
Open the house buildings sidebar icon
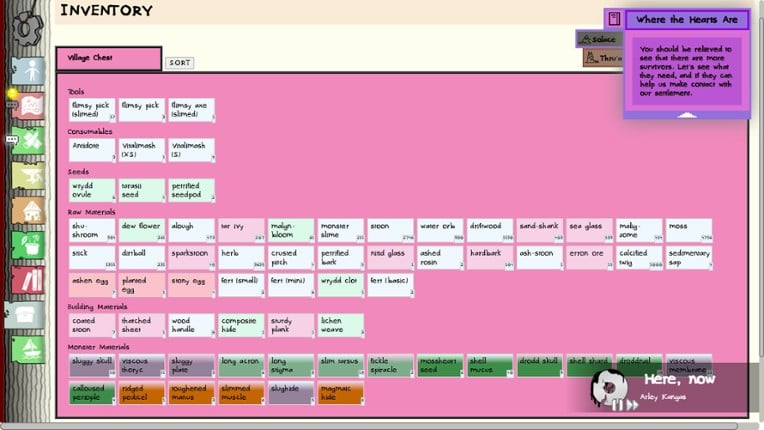29,210
